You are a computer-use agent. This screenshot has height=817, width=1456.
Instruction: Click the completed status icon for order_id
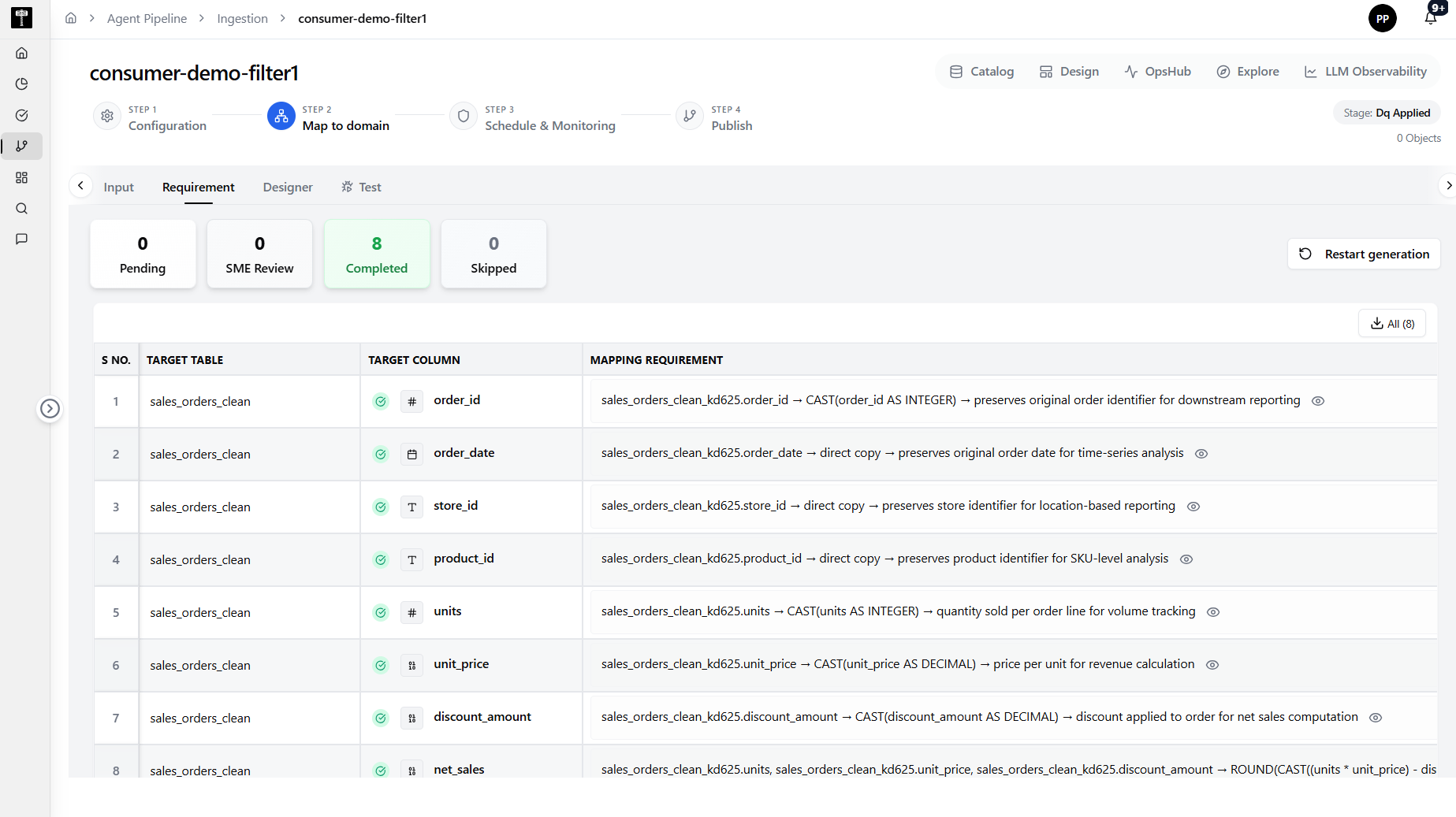tap(381, 401)
